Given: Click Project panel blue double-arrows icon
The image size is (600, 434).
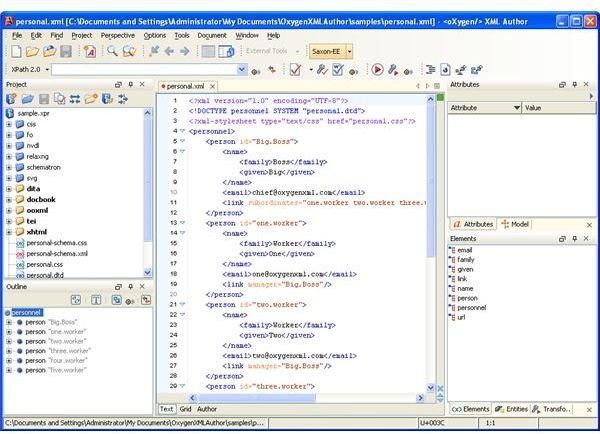Looking at the screenshot, I should [75, 99].
